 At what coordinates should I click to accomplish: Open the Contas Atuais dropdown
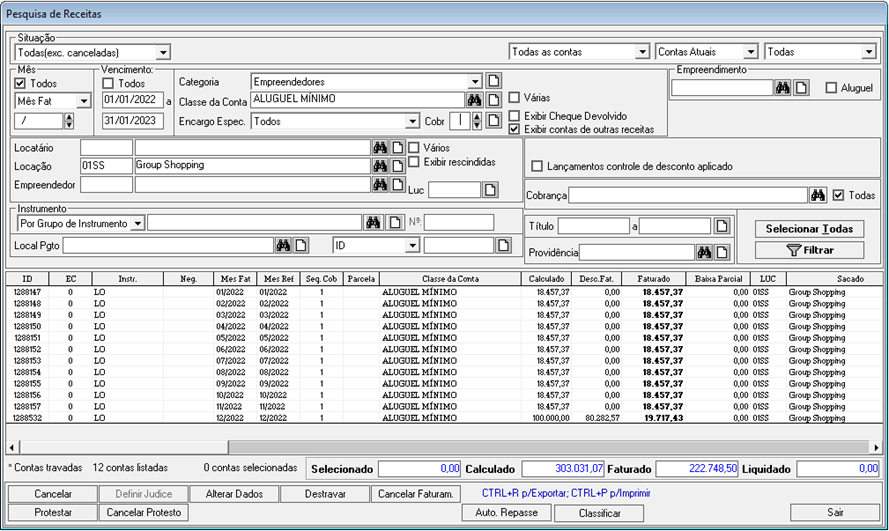(x=751, y=52)
